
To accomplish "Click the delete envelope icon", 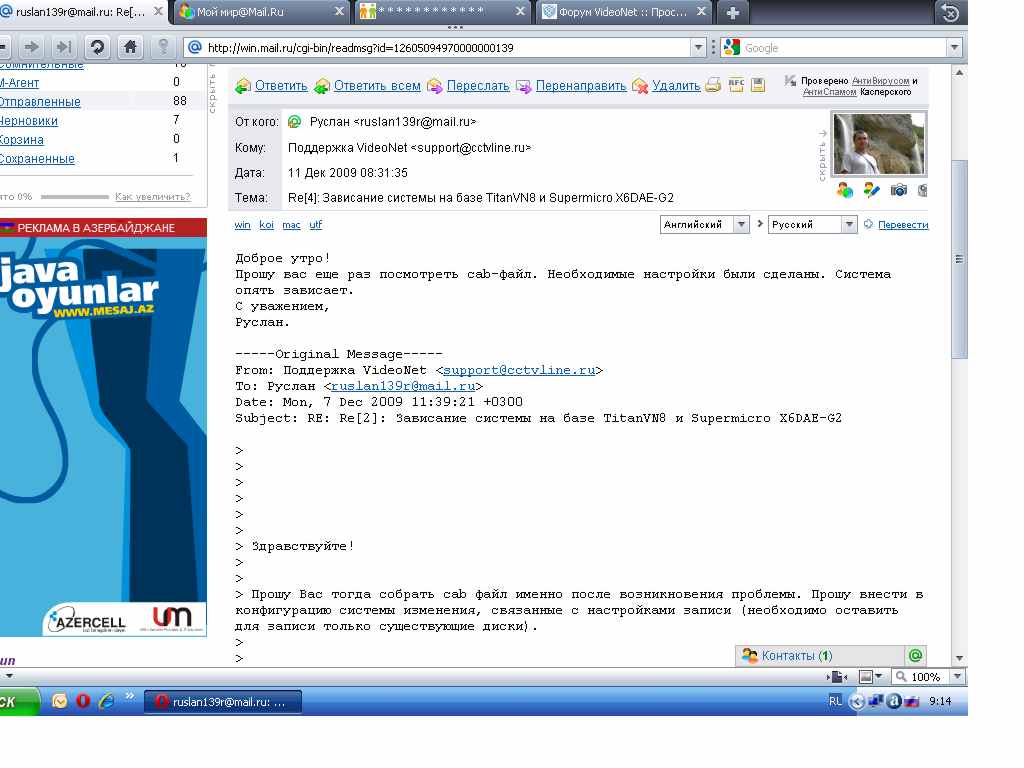I will coord(641,86).
